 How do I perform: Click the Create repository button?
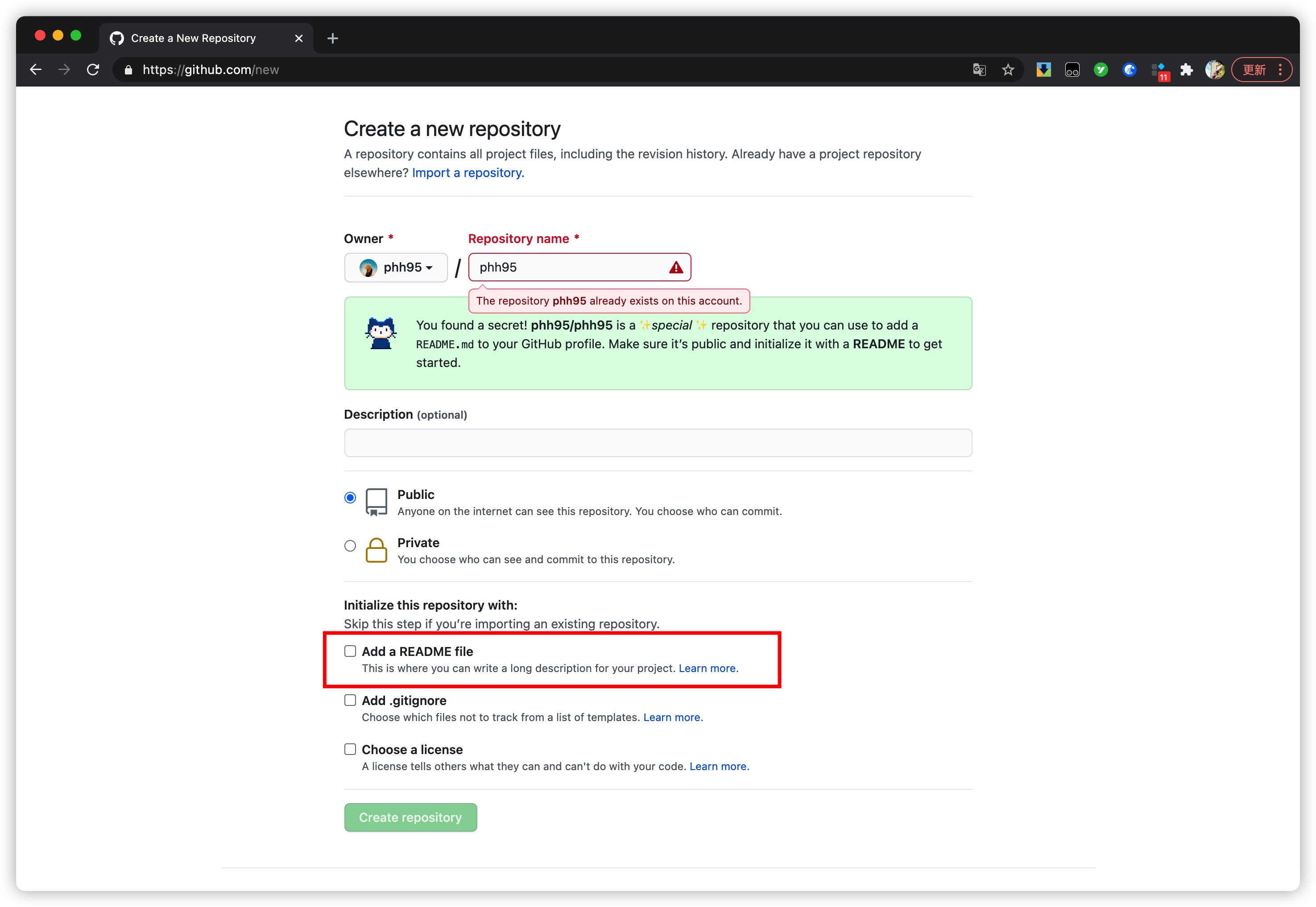click(x=410, y=817)
